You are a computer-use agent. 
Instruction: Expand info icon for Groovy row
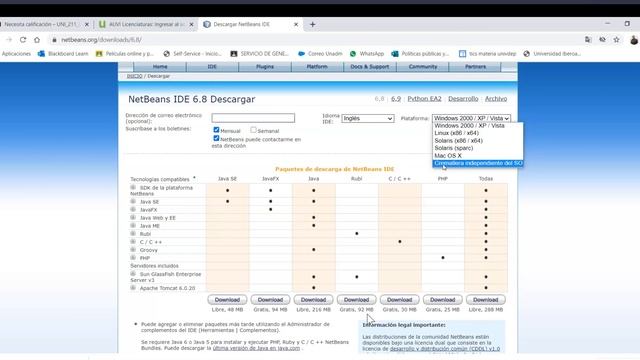(x=133, y=249)
